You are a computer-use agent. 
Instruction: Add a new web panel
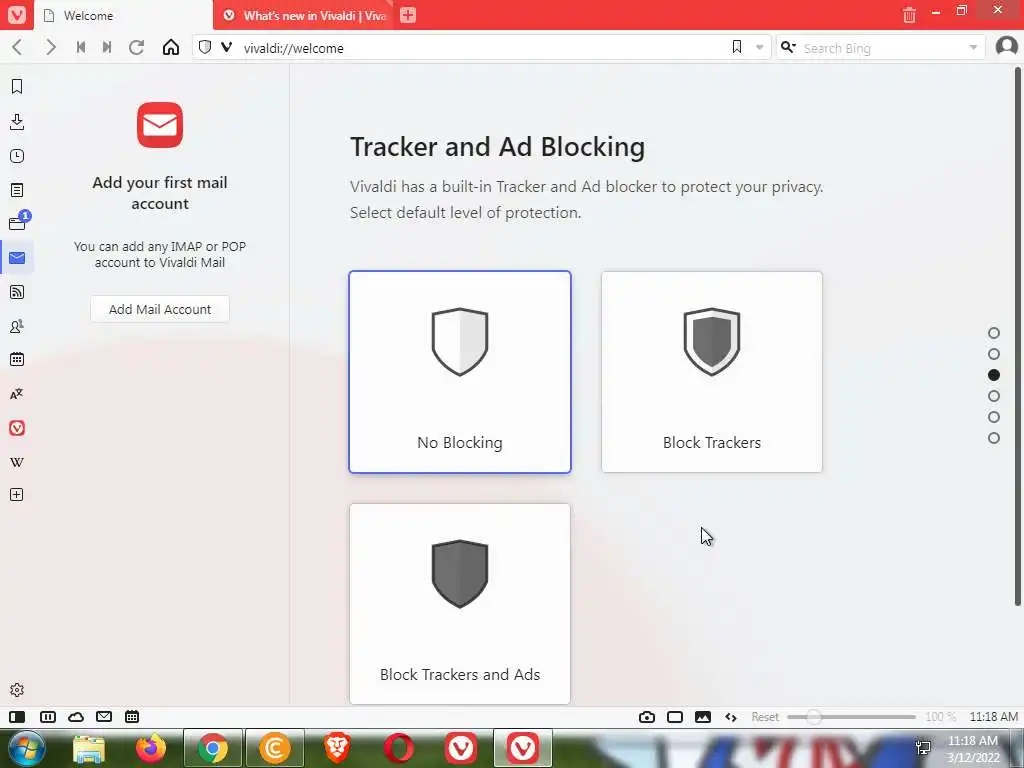coord(17,495)
